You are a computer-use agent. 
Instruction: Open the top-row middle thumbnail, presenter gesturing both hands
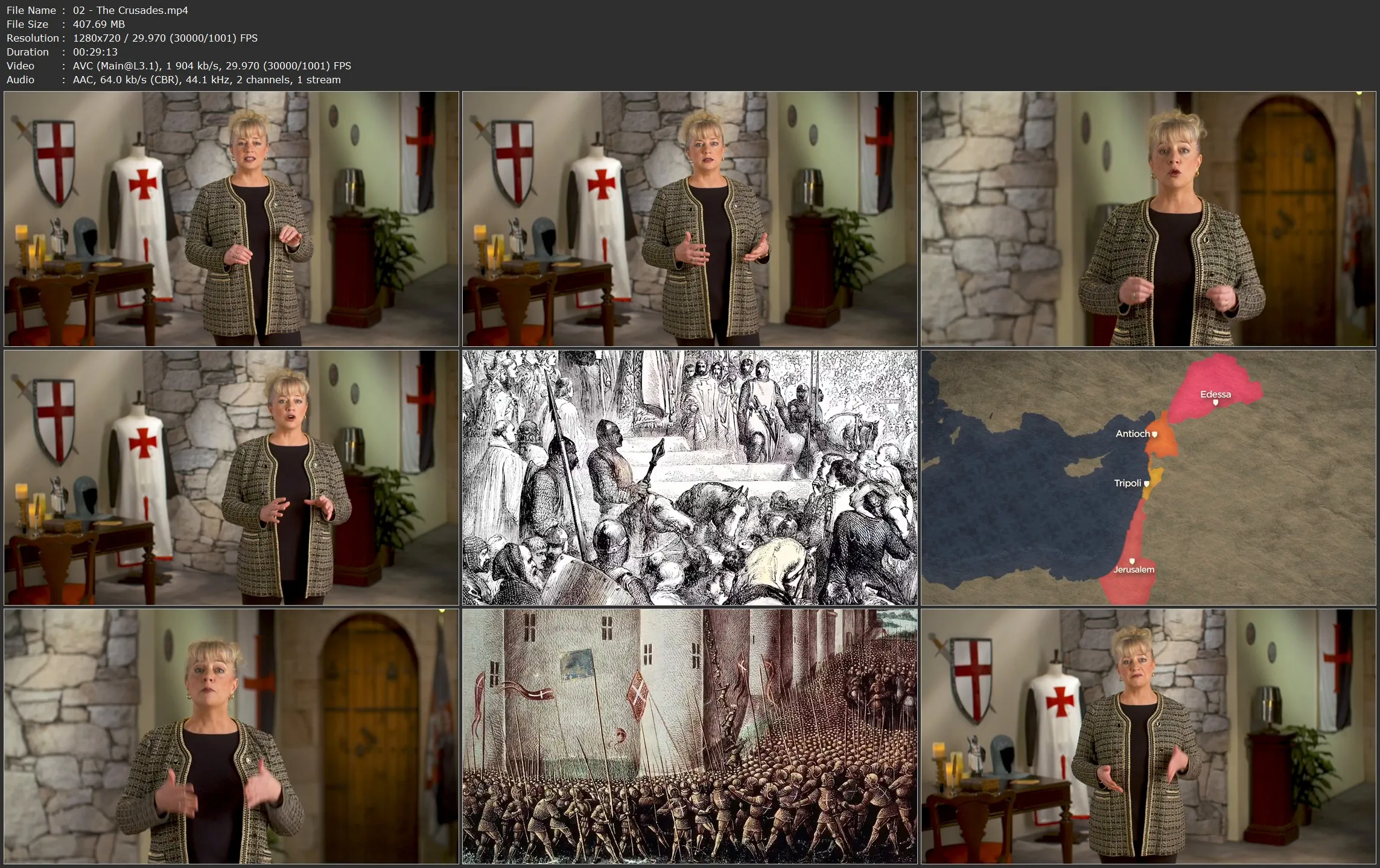click(x=690, y=219)
